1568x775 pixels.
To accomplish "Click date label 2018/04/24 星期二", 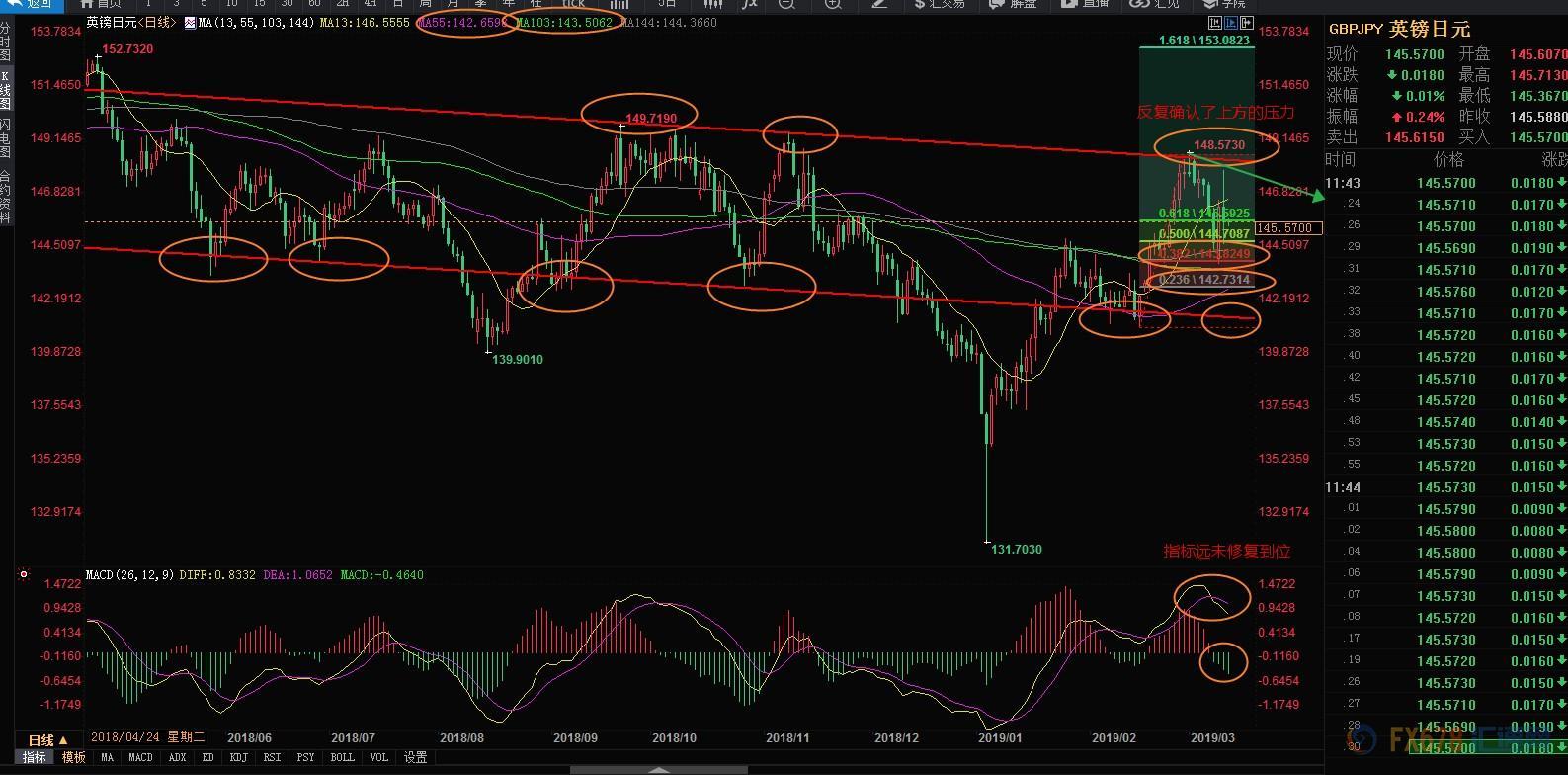I will (x=147, y=737).
